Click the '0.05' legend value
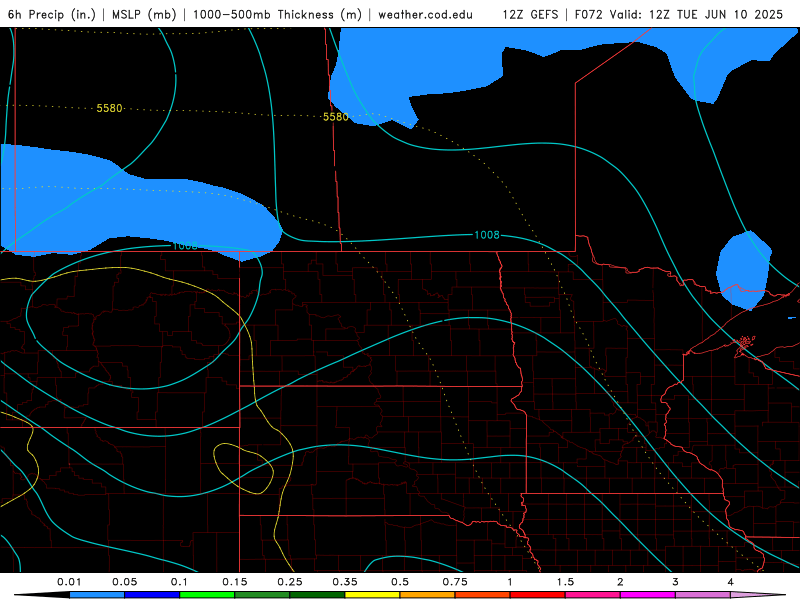This screenshot has height=600, width=800. point(124,582)
